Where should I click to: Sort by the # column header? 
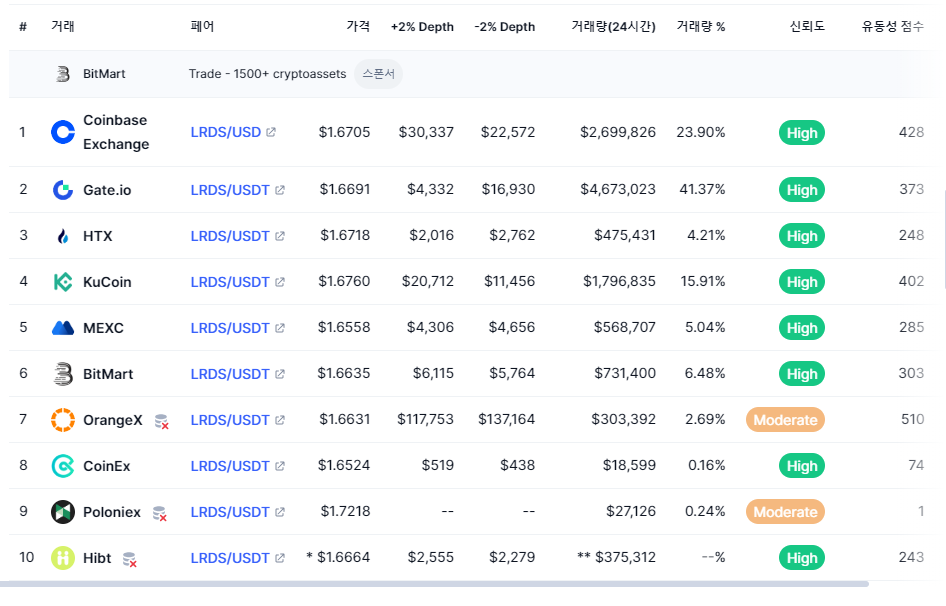tap(23, 27)
